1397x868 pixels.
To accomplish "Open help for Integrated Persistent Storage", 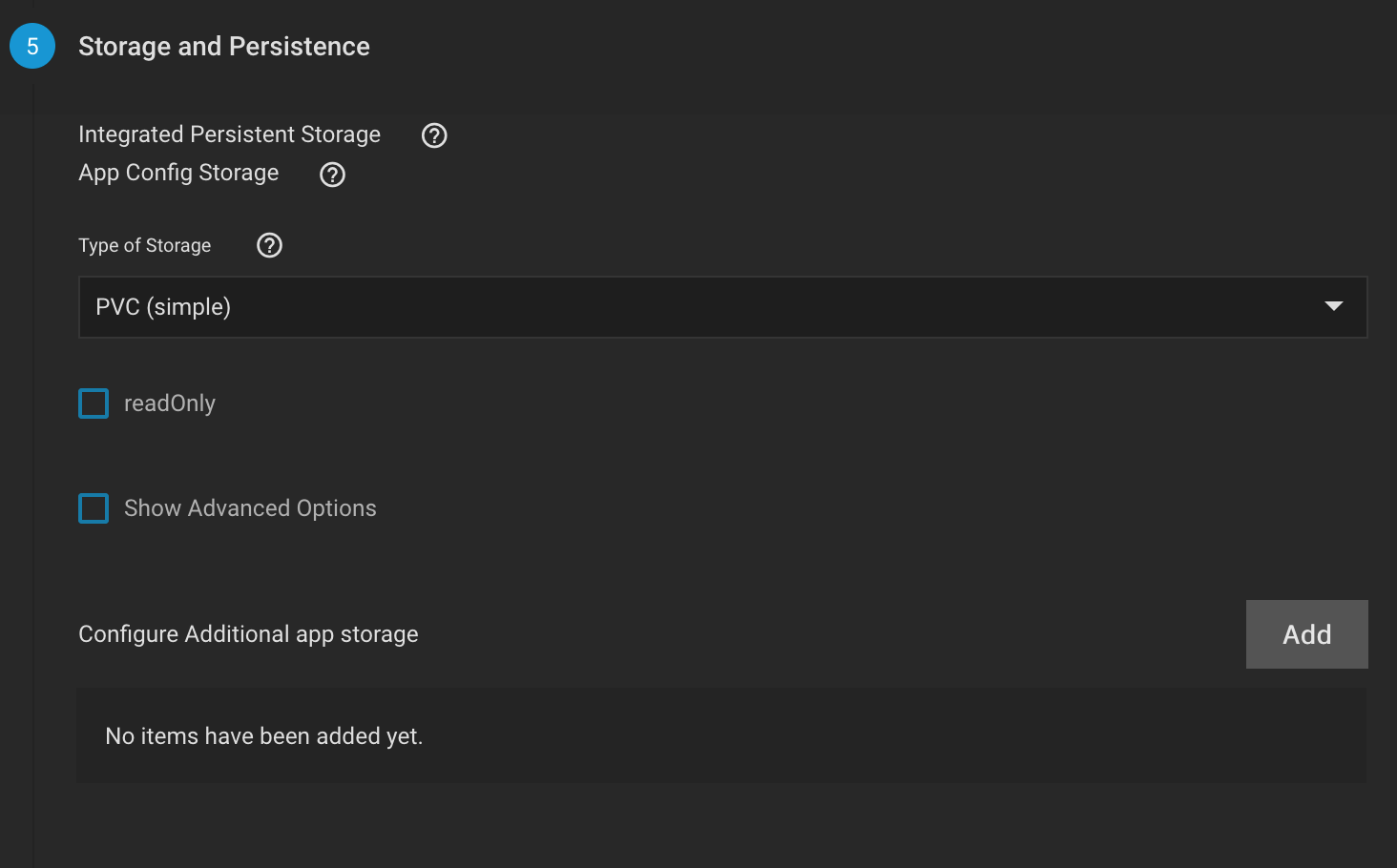I will [x=434, y=135].
